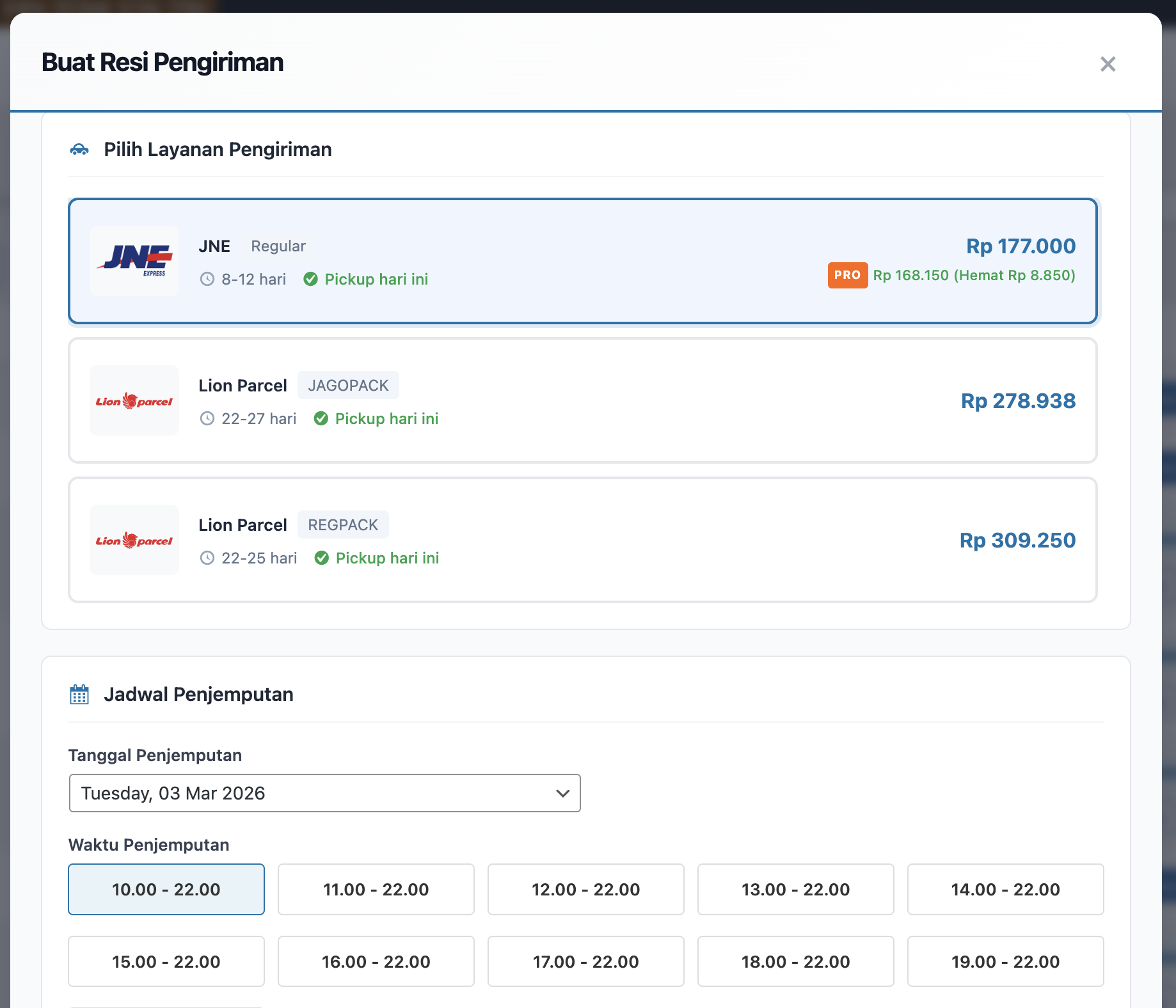This screenshot has width=1176, height=1008.
Task: Click the car icon beside Pilih Layanan Pengiriman
Action: [x=79, y=150]
